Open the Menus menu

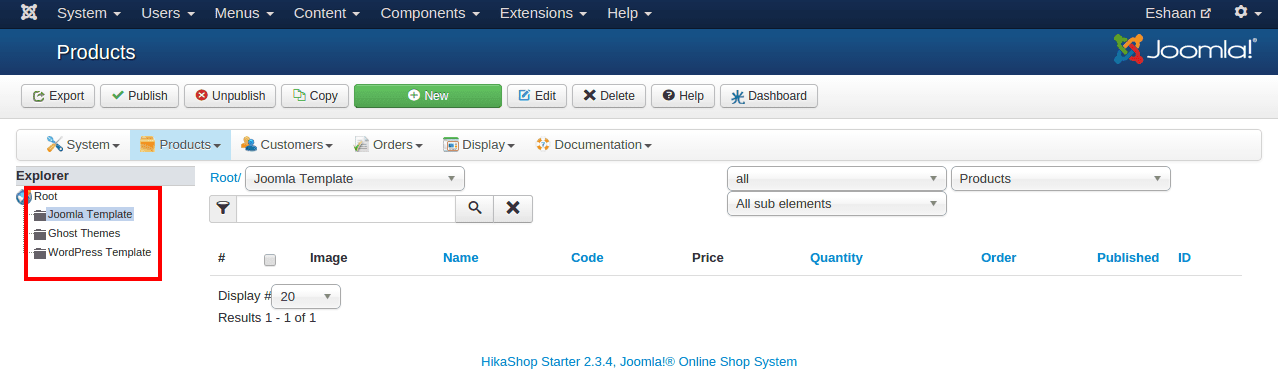(244, 14)
